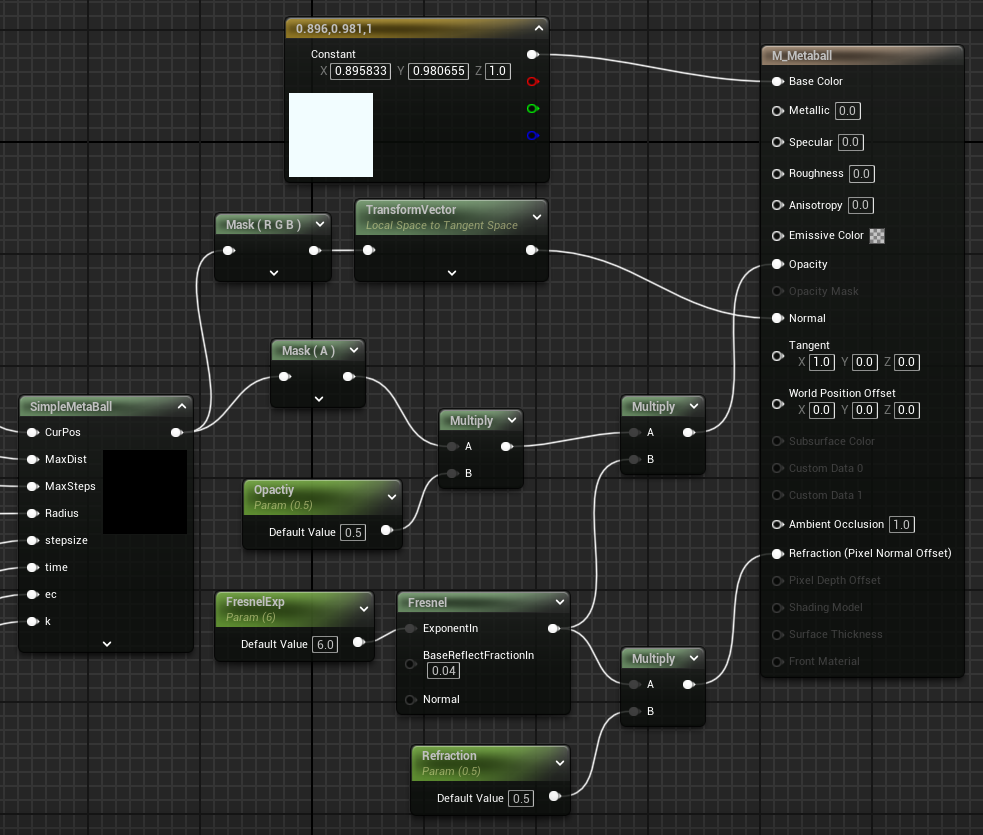
Task: Click the white color preview on Constant node
Action: point(331,135)
